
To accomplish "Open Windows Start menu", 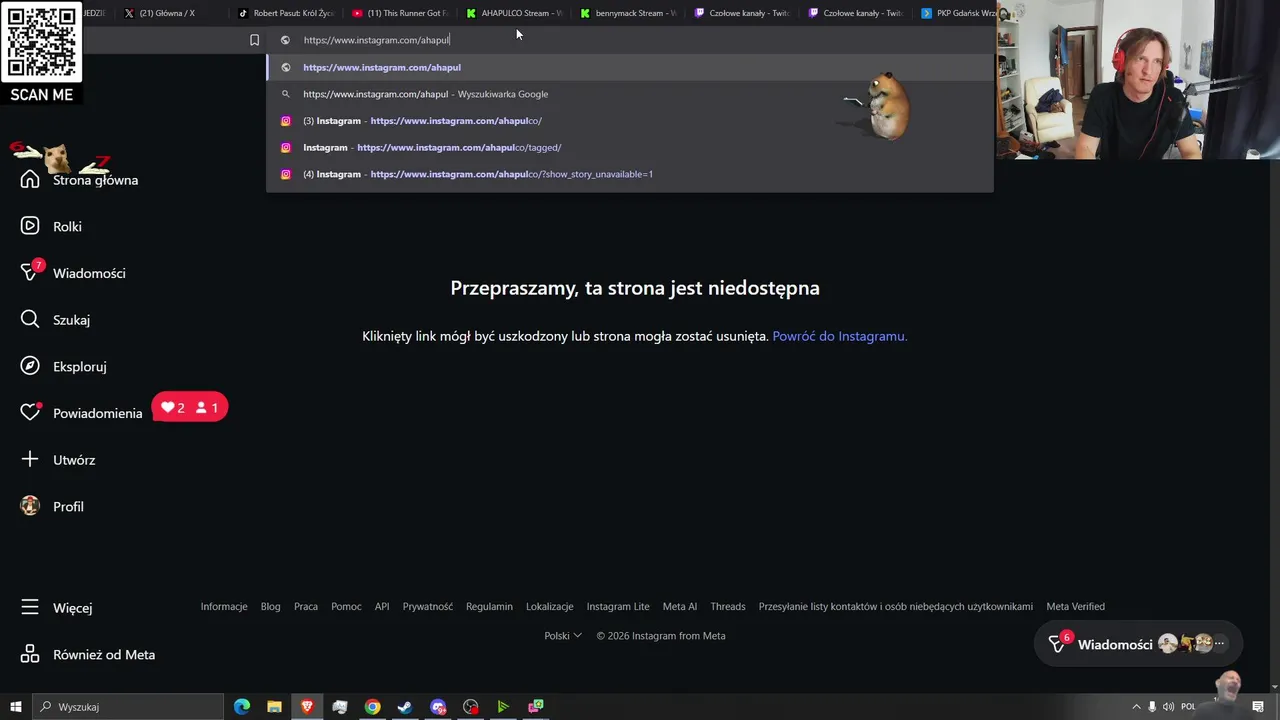I will click(x=16, y=707).
